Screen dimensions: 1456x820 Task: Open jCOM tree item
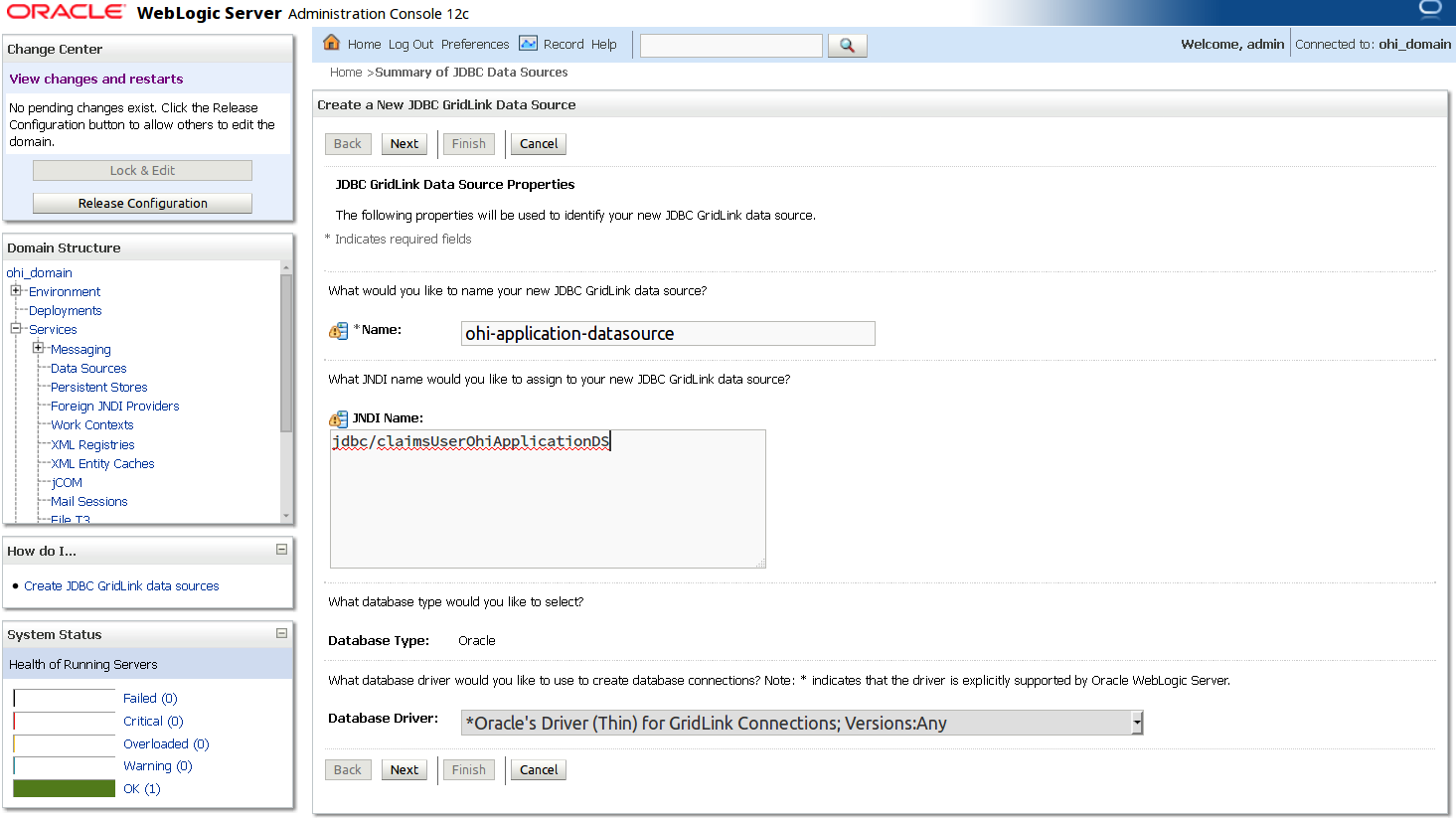click(67, 483)
